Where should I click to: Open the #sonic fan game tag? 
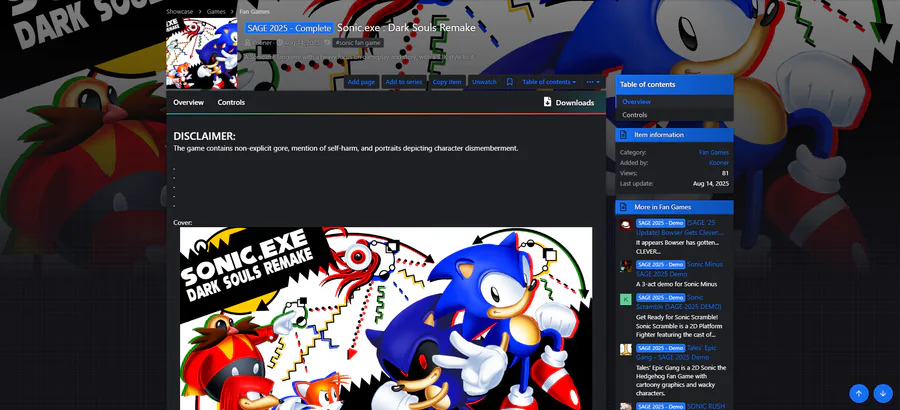tap(358, 43)
